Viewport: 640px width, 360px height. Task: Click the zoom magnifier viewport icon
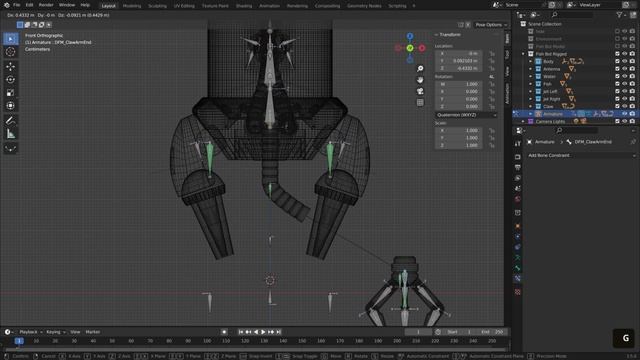click(x=420, y=69)
